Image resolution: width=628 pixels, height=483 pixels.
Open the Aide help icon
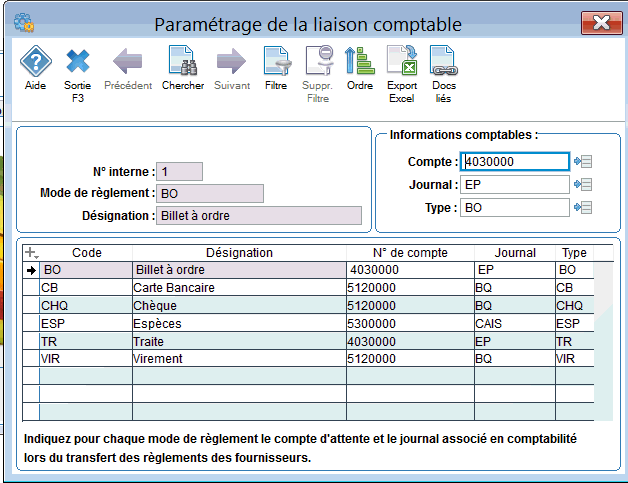coord(36,68)
